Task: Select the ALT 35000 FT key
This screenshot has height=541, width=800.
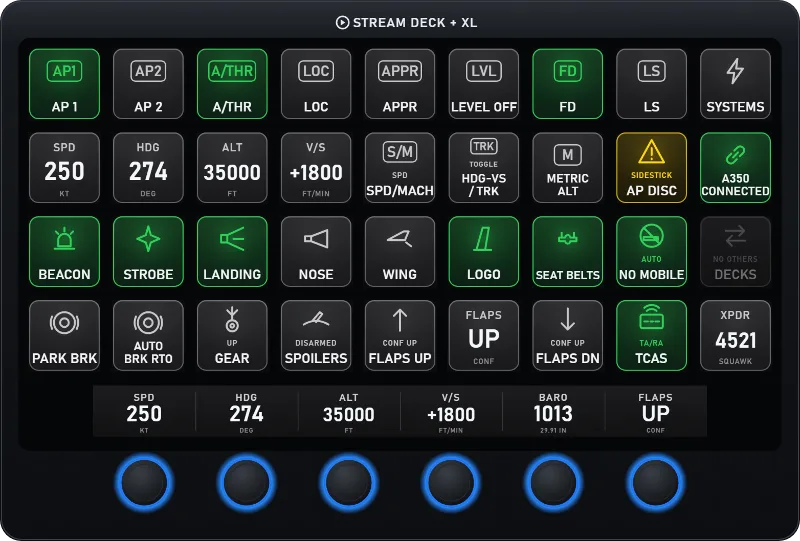Action: (232, 167)
